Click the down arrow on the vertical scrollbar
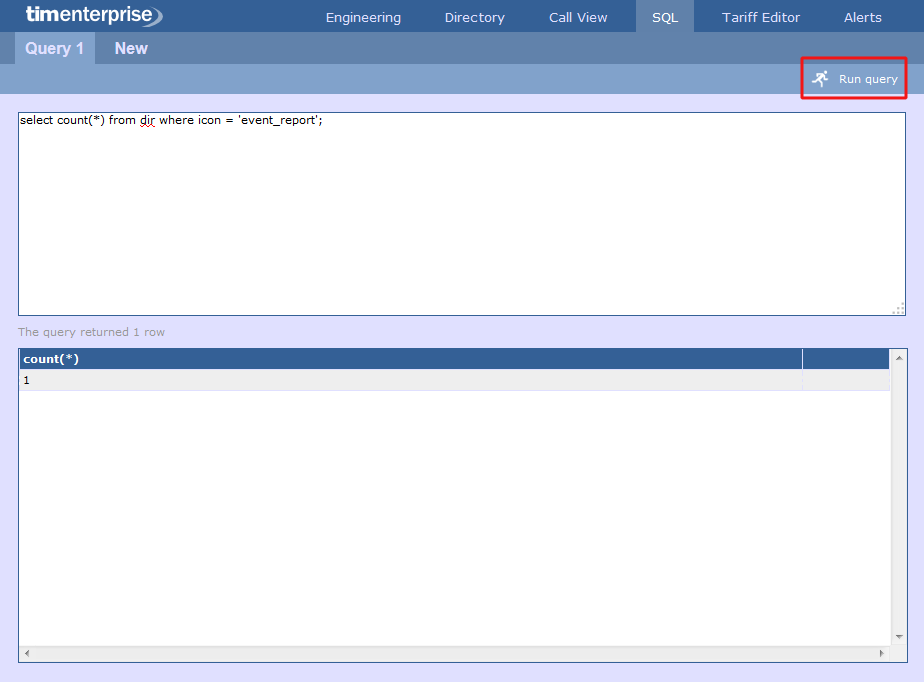This screenshot has height=682, width=924. (898, 637)
